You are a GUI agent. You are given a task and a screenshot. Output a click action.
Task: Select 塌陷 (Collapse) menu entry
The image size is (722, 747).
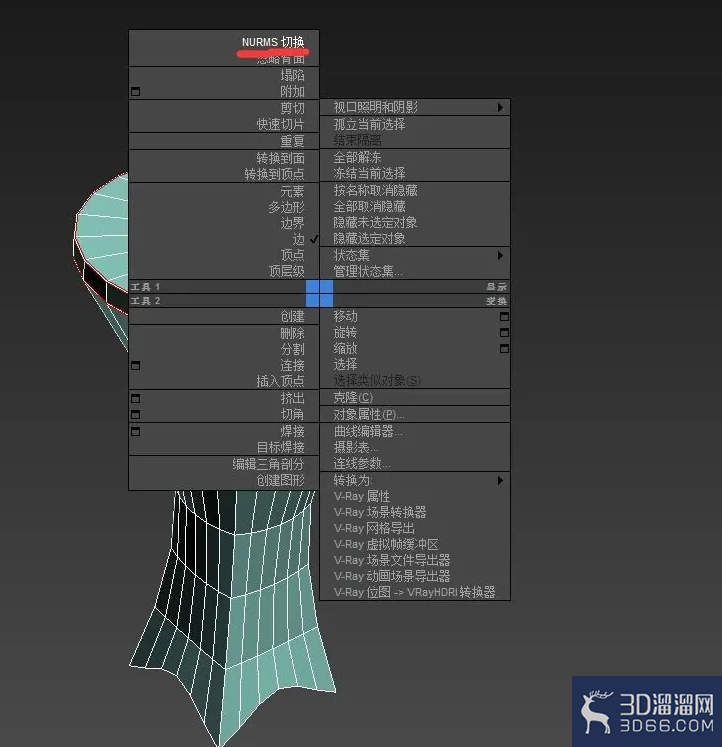292,75
